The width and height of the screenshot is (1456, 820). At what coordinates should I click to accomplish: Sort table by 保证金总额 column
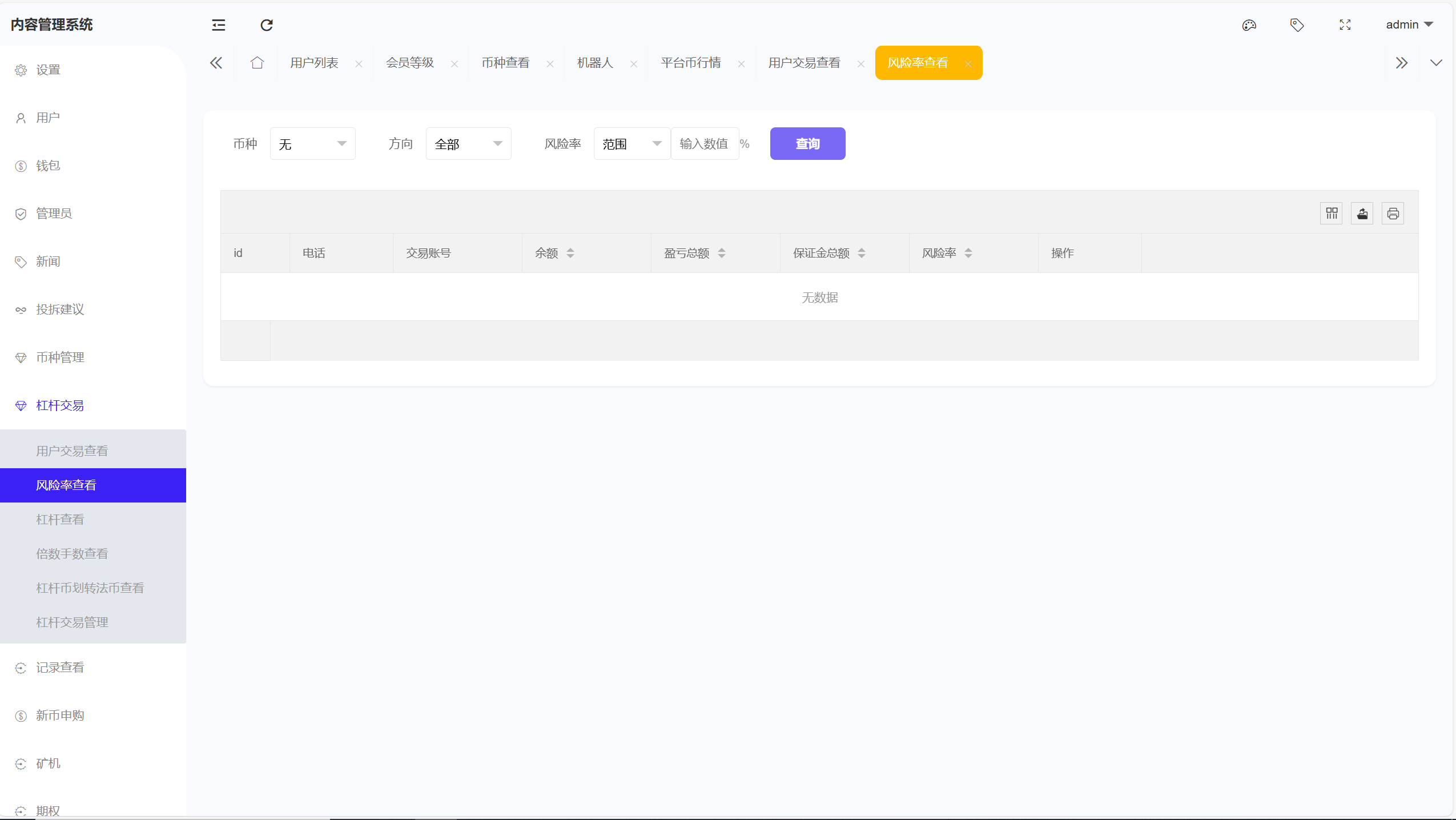coord(861,253)
